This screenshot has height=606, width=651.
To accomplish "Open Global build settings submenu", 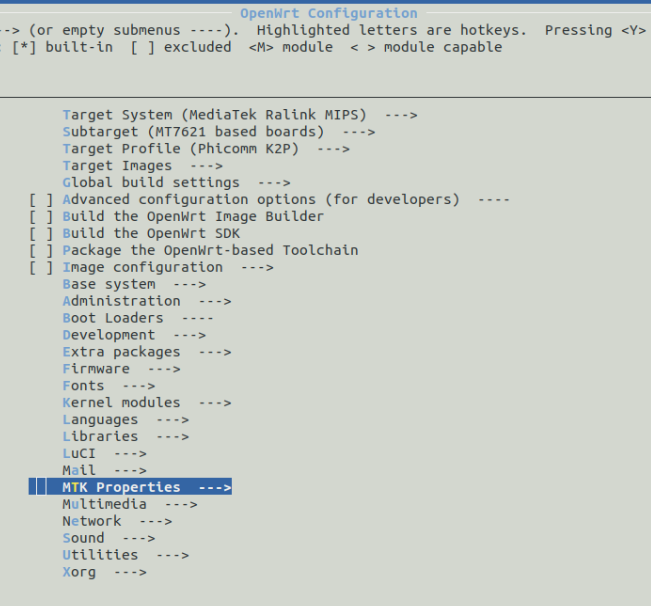I will click(x=176, y=183).
